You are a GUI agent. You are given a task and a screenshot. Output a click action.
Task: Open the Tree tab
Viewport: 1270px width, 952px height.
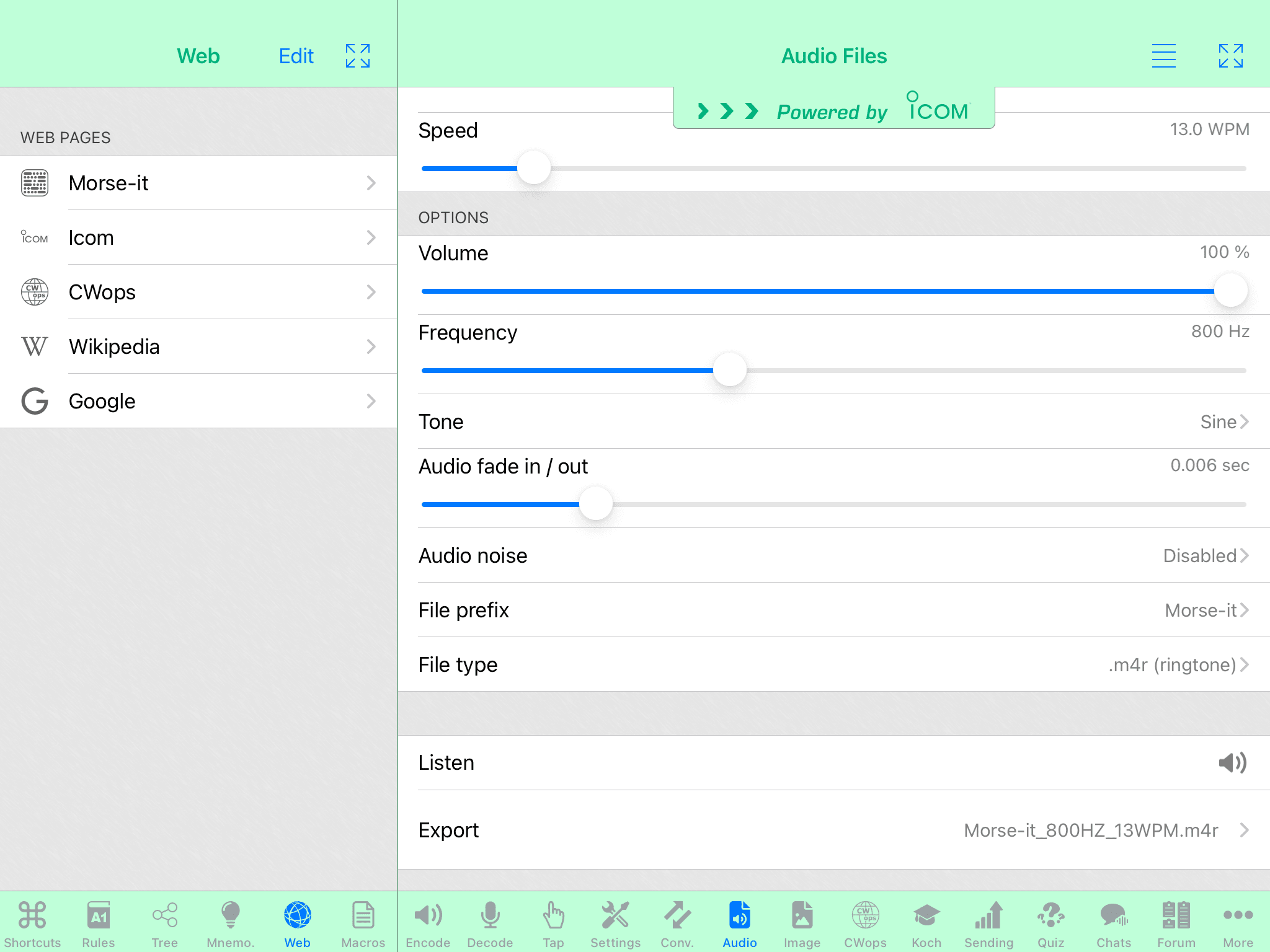pyautogui.click(x=164, y=924)
